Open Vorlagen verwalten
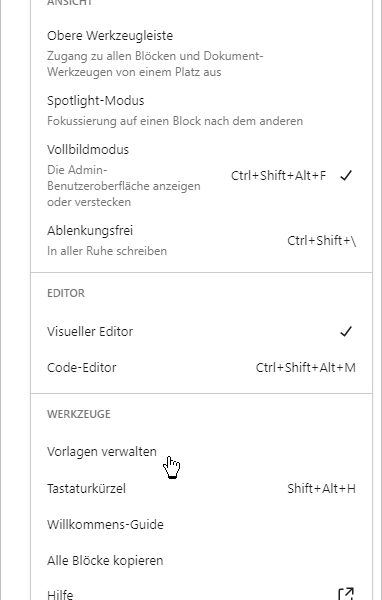382x600 pixels. click(x=201, y=452)
